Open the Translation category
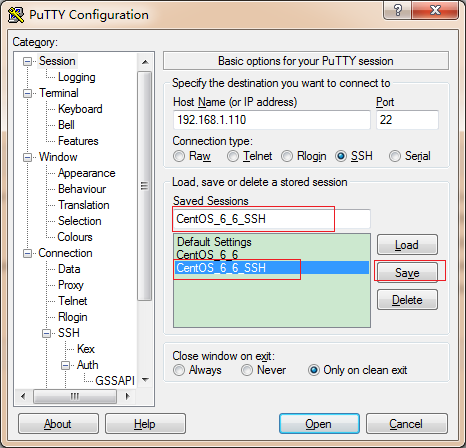Viewport: 466px width, 448px height. click(x=84, y=205)
